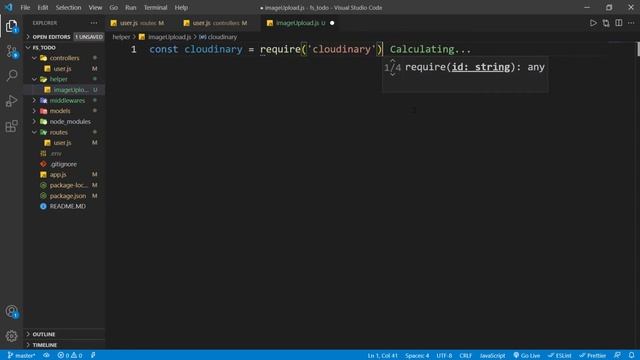Open Run and Debug view

pos(11,101)
